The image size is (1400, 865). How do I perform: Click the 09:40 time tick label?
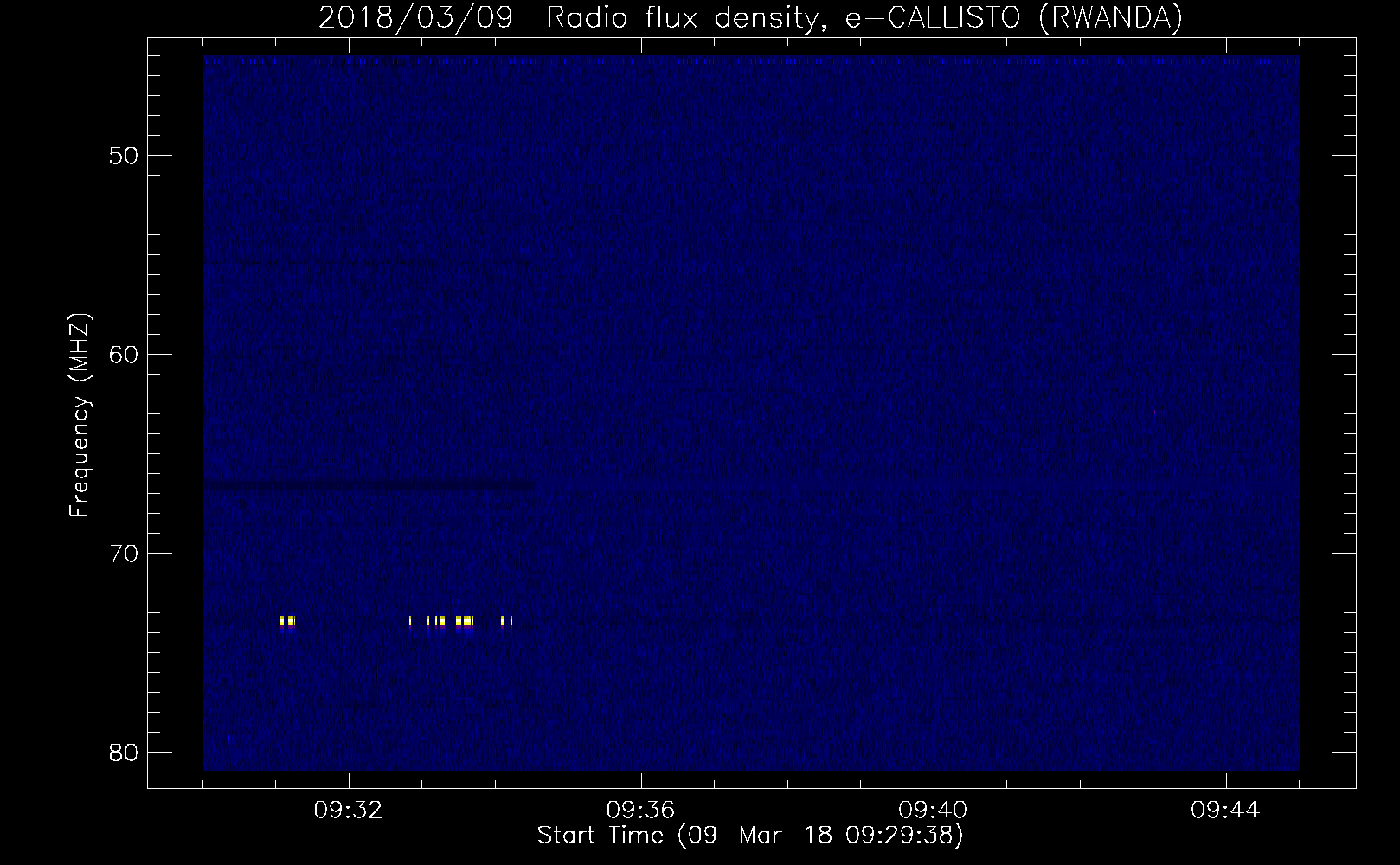click(934, 811)
